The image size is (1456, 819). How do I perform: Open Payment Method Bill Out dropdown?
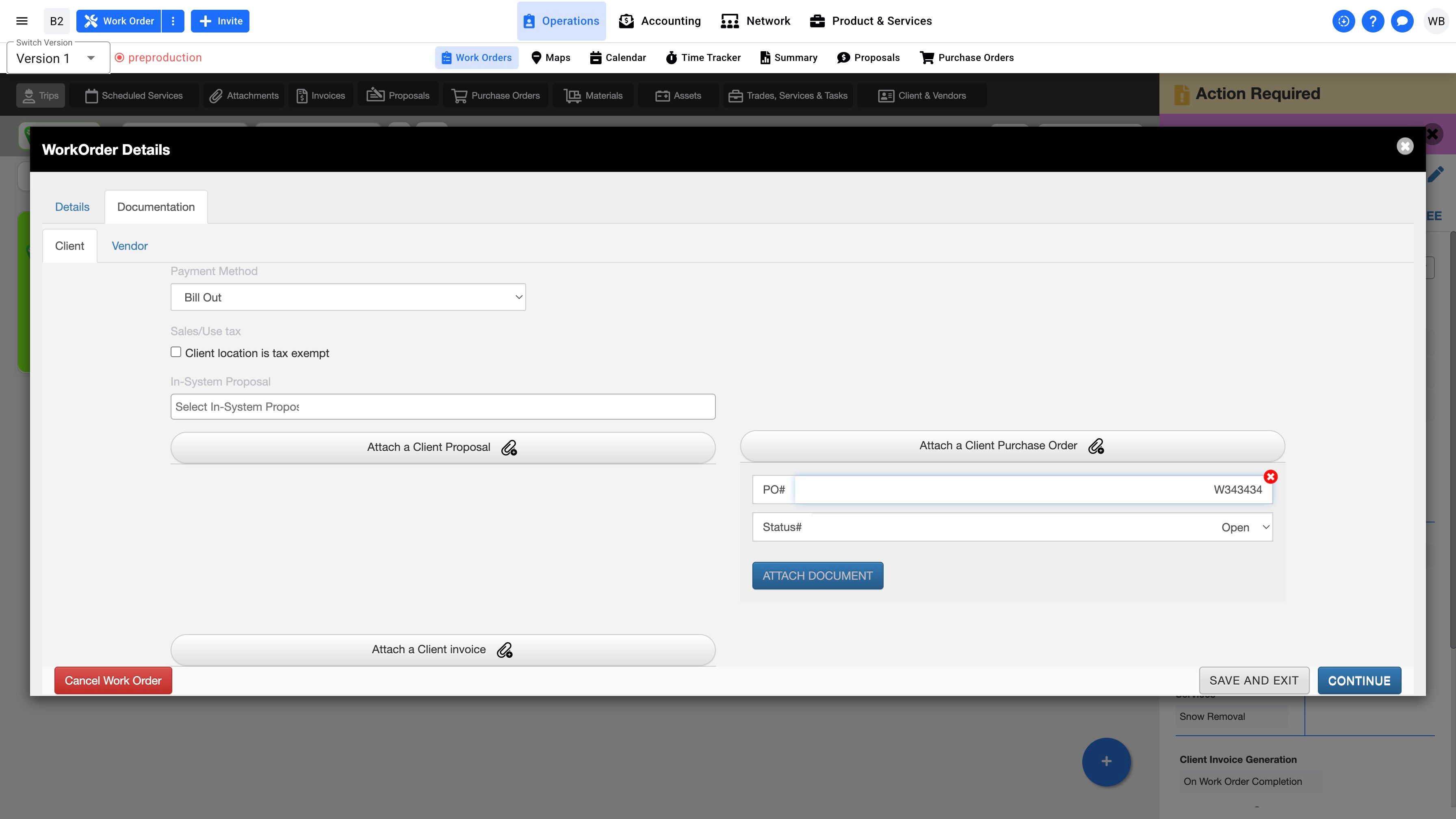pos(348,297)
